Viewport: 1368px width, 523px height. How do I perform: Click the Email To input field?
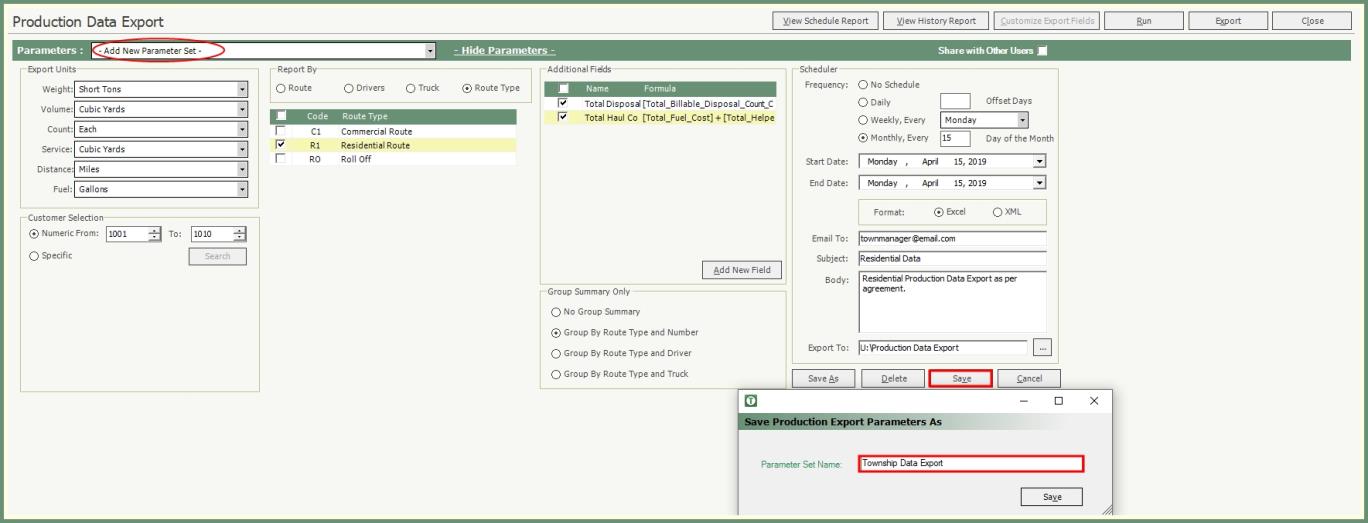point(952,239)
